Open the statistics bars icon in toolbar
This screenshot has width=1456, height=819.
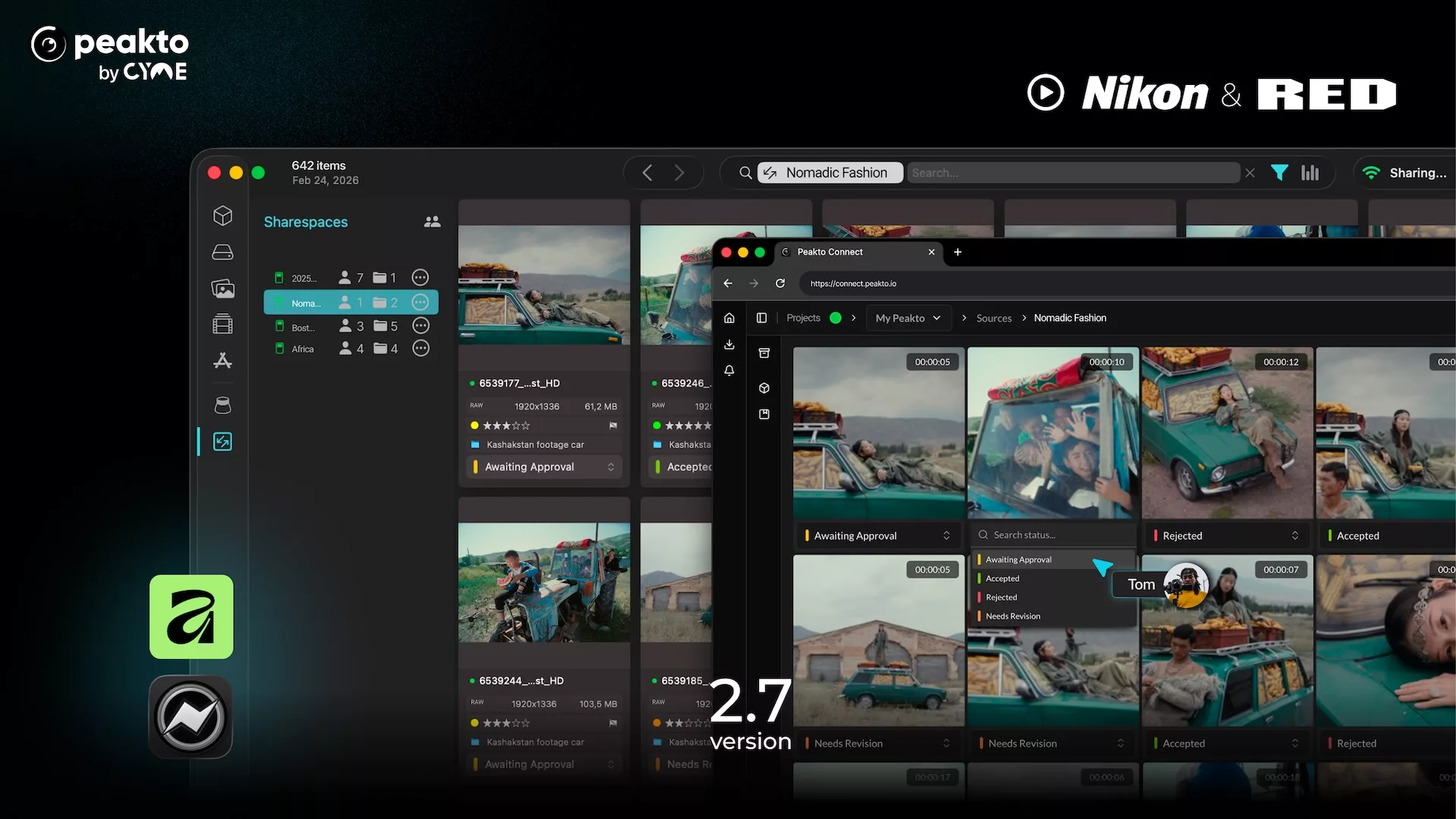coord(1310,173)
